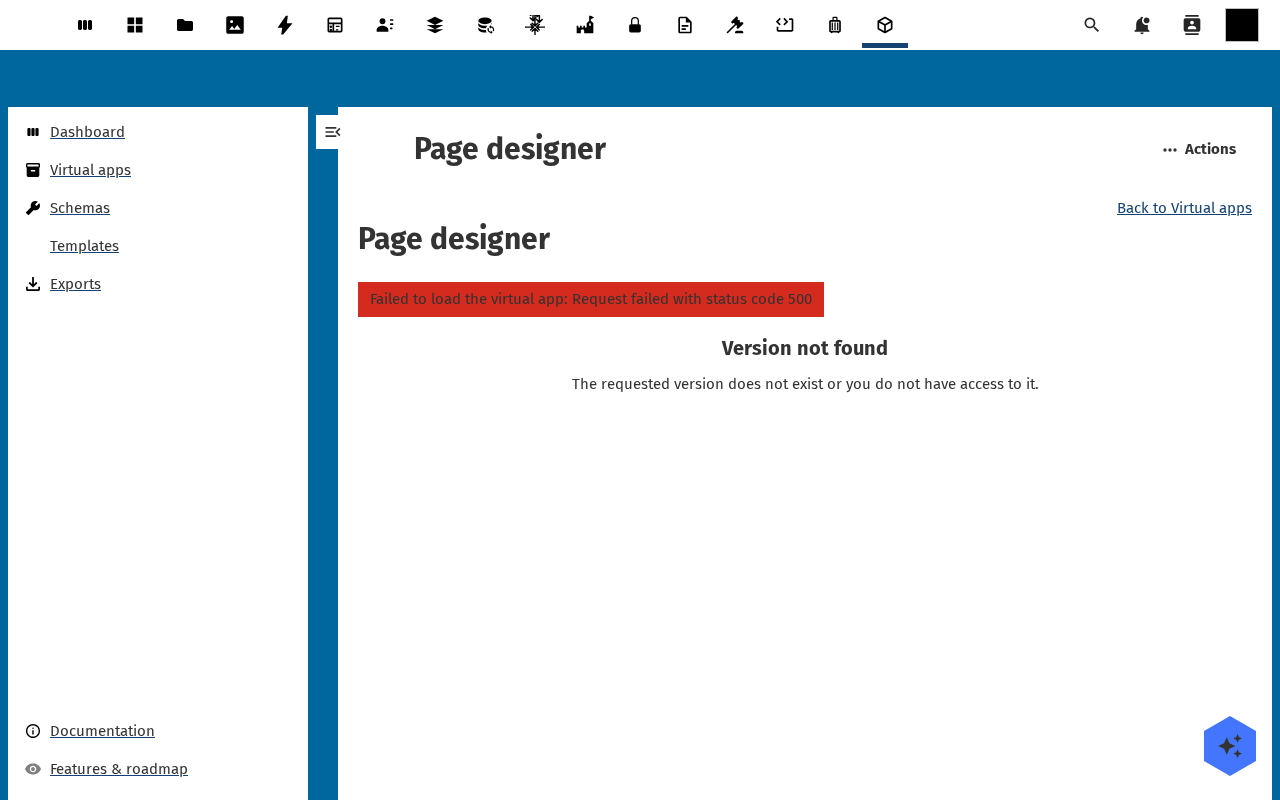Open the code brackets icon in top bar
The width and height of the screenshot is (1280, 800).
click(x=785, y=25)
